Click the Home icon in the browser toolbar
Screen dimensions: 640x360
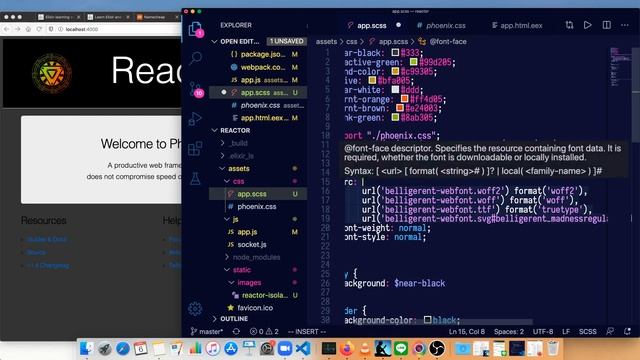click(x=28, y=29)
